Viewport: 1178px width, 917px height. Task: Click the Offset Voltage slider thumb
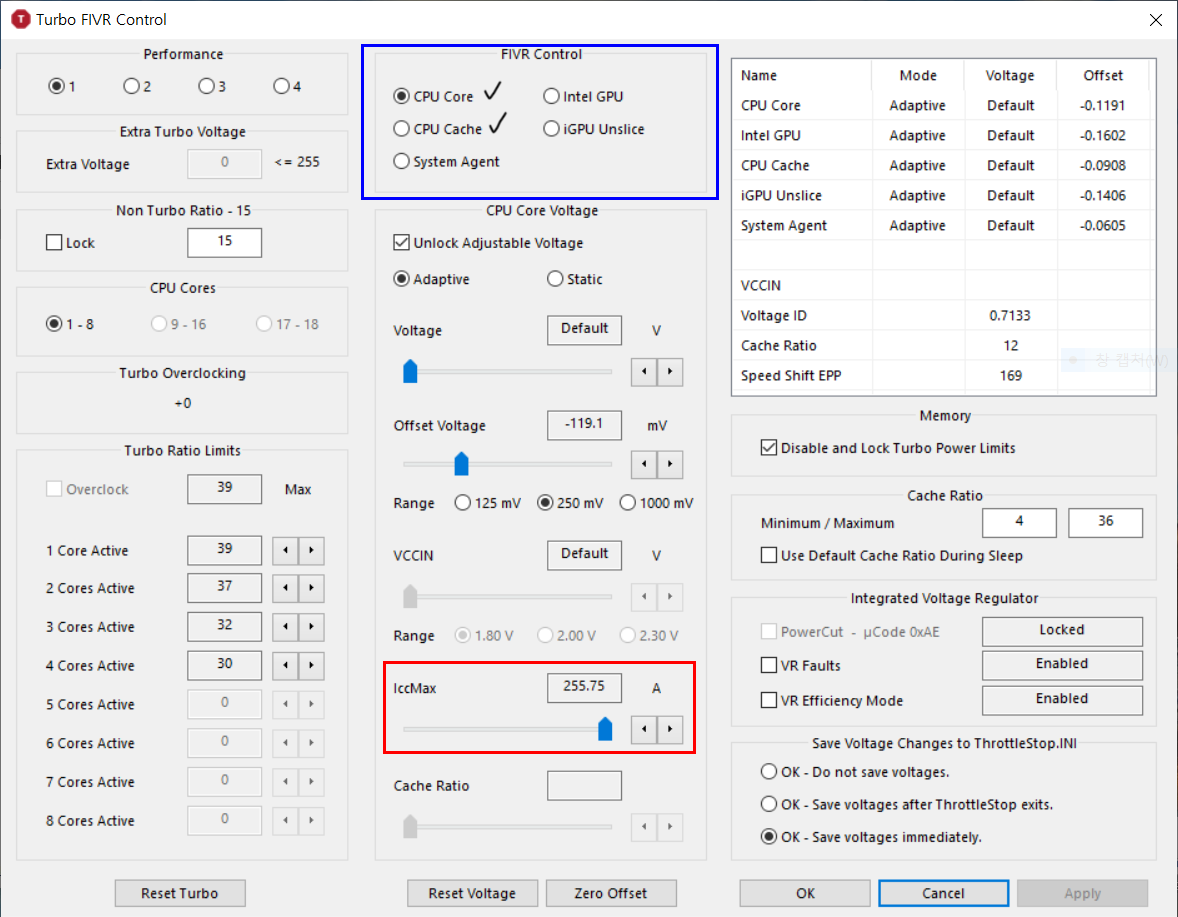[x=461, y=463]
